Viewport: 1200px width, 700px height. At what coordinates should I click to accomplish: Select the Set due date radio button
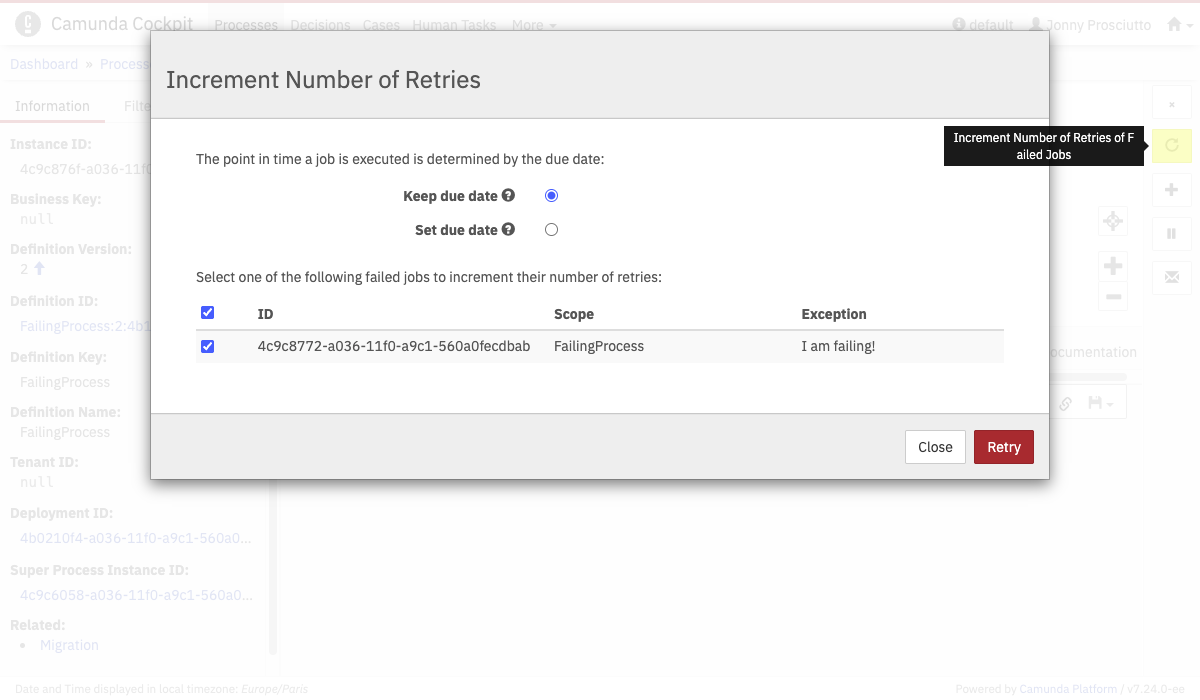pyautogui.click(x=551, y=230)
